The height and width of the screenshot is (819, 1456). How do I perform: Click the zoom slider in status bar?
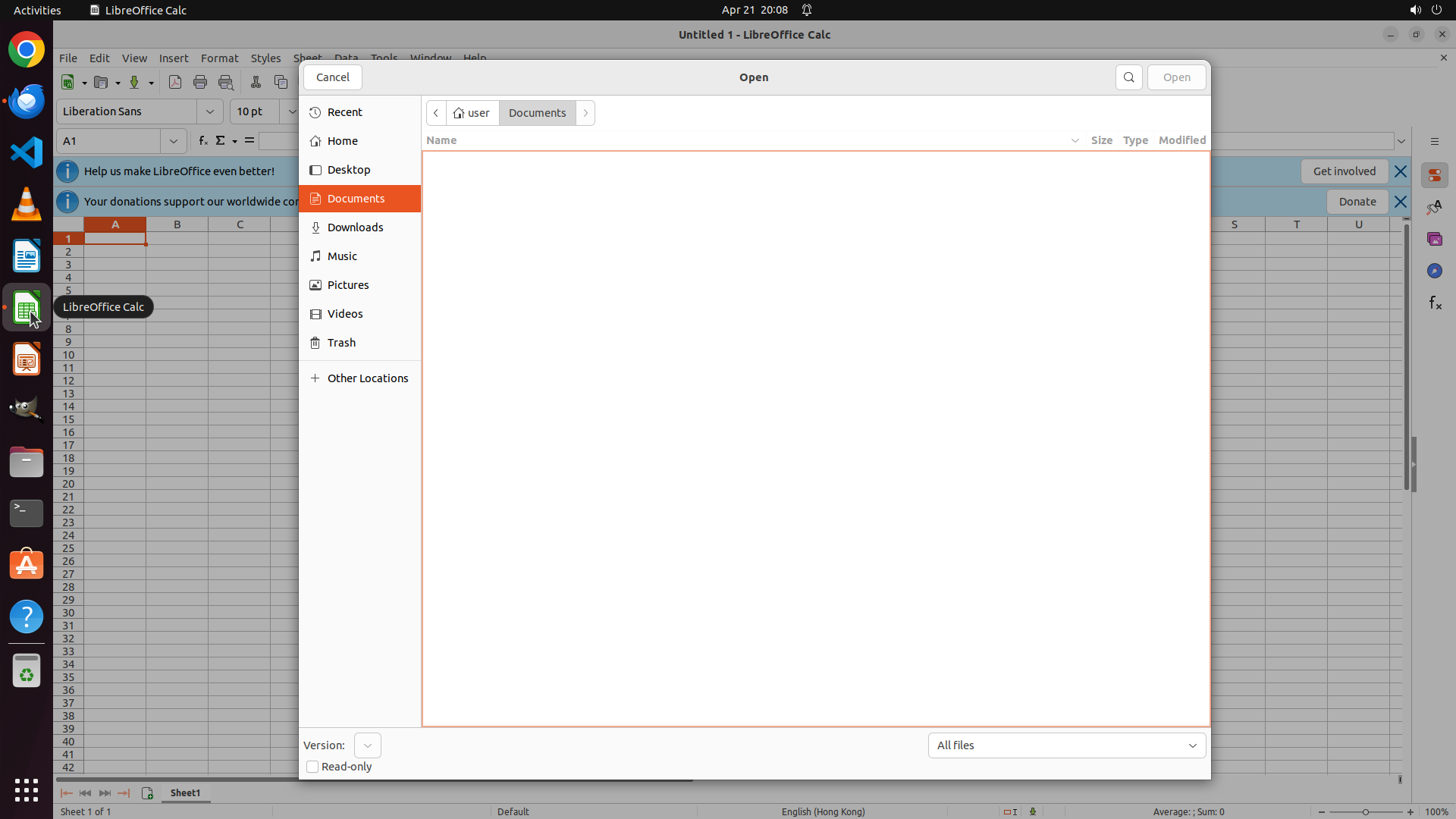(x=1365, y=812)
